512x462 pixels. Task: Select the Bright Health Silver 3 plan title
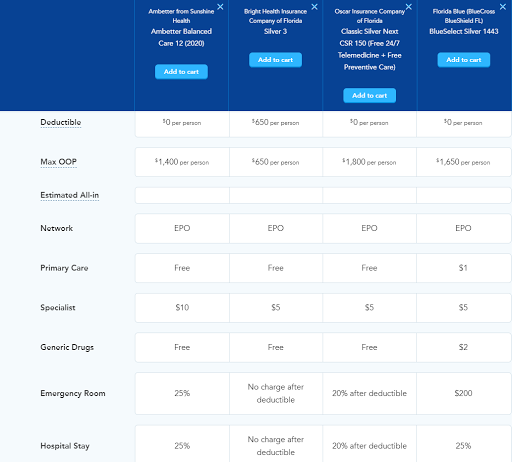[x=275, y=31]
